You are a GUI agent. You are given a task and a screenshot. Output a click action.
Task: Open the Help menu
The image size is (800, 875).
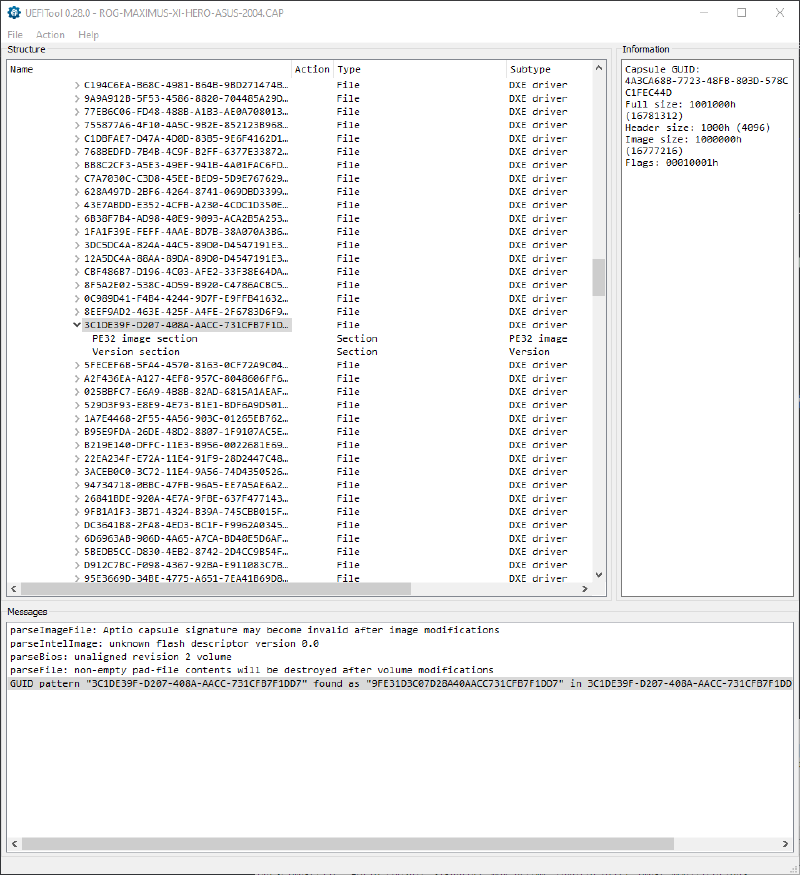pyautogui.click(x=86, y=34)
